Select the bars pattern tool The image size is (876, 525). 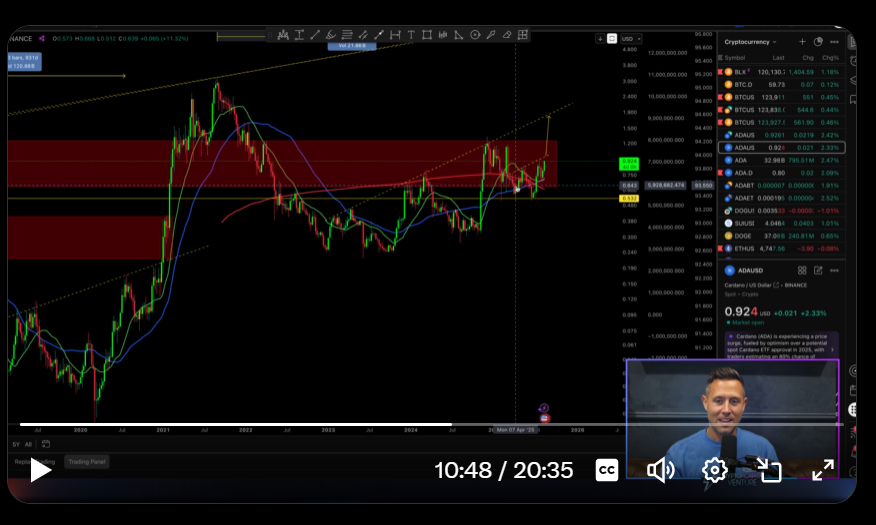(443, 35)
